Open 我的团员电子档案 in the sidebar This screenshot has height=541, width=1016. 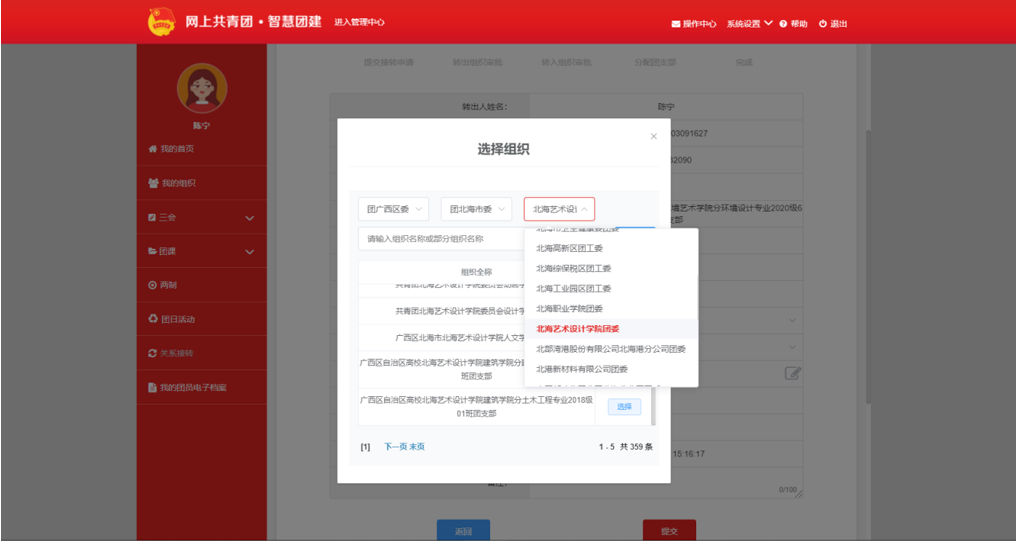pyautogui.click(x=192, y=387)
